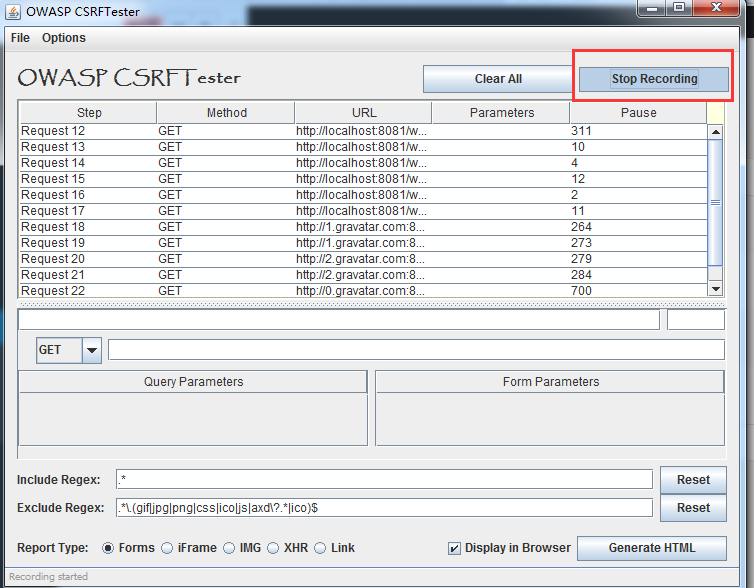The image size is (754, 588).
Task: Click the table scrollbar down arrow
Action: coord(716,289)
